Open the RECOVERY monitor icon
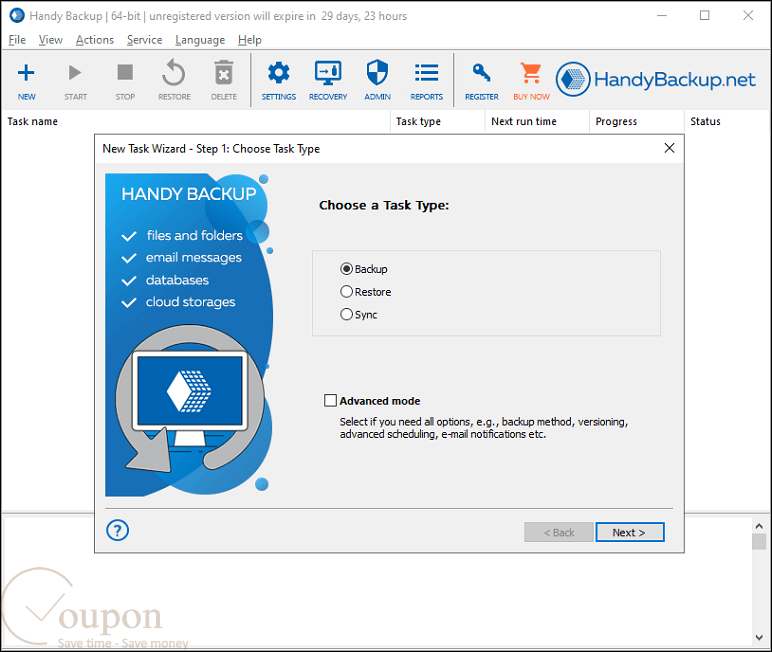This screenshot has height=652, width=772. 328,73
